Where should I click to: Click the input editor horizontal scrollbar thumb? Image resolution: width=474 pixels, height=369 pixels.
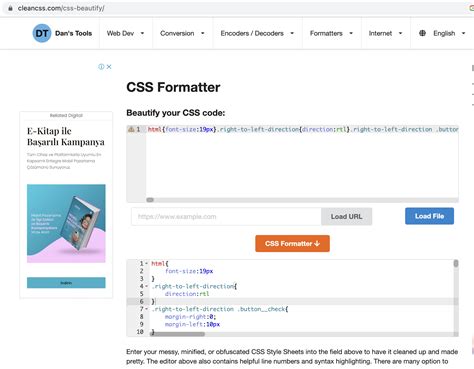pos(150,200)
